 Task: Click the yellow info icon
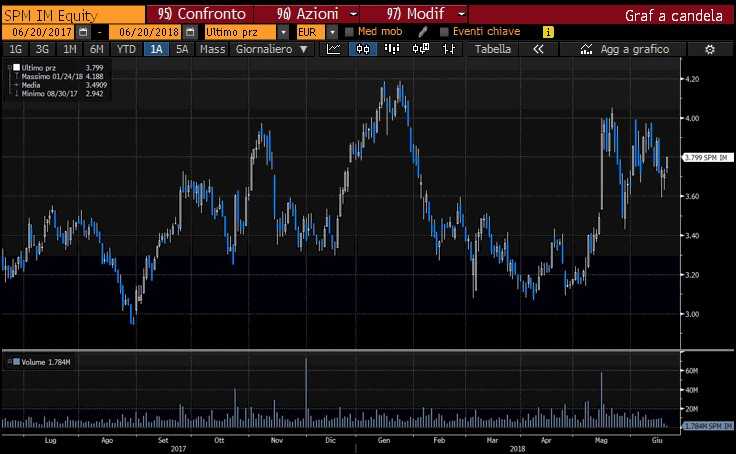pyautogui.click(x=548, y=32)
